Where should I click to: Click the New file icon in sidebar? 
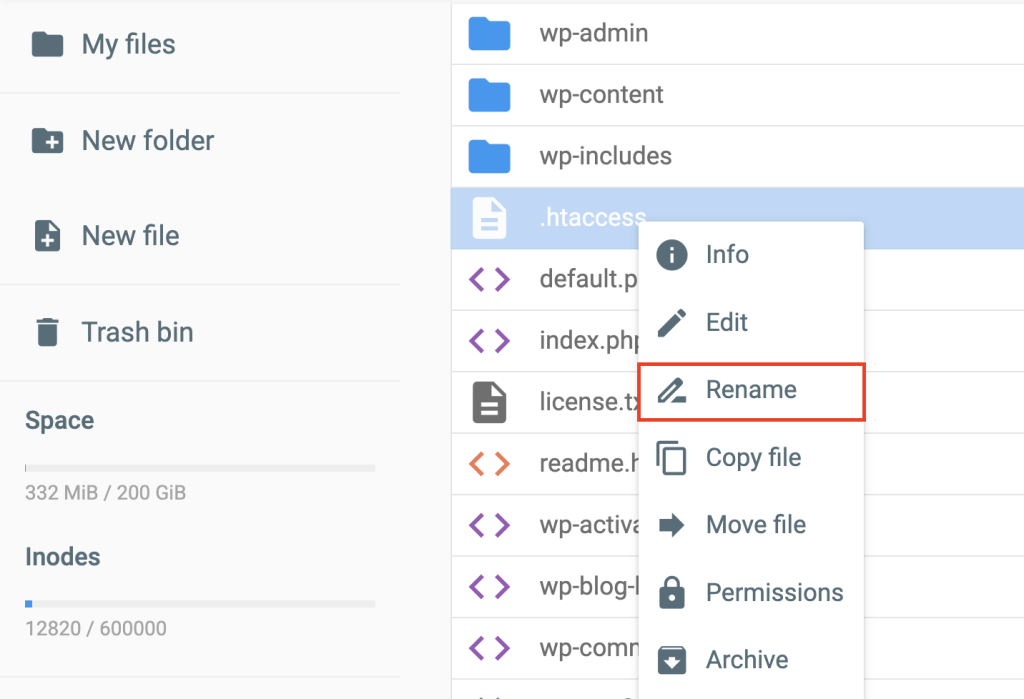pyautogui.click(x=47, y=236)
